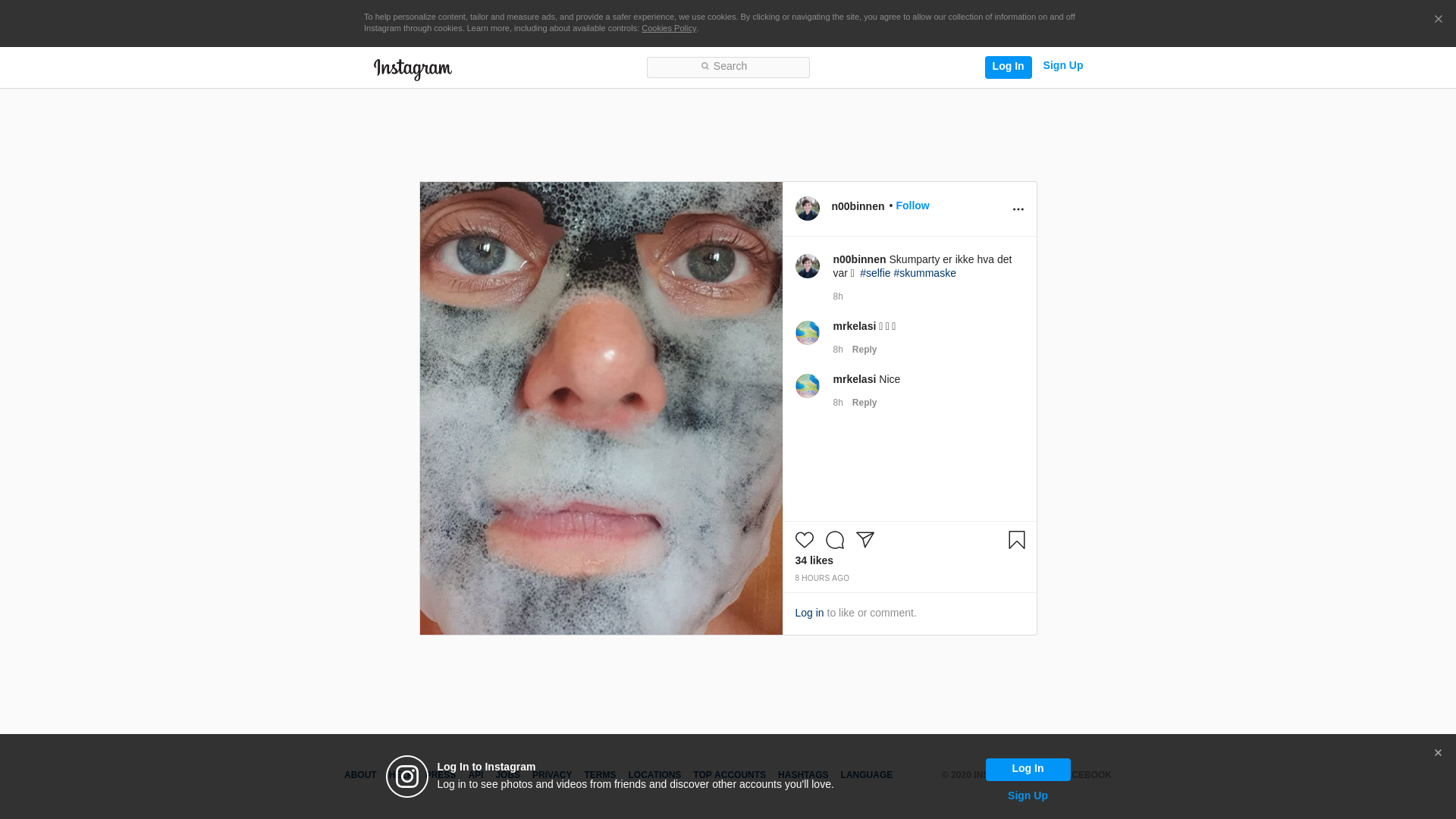Open n00binnen profile avatar in post header

[x=807, y=209]
